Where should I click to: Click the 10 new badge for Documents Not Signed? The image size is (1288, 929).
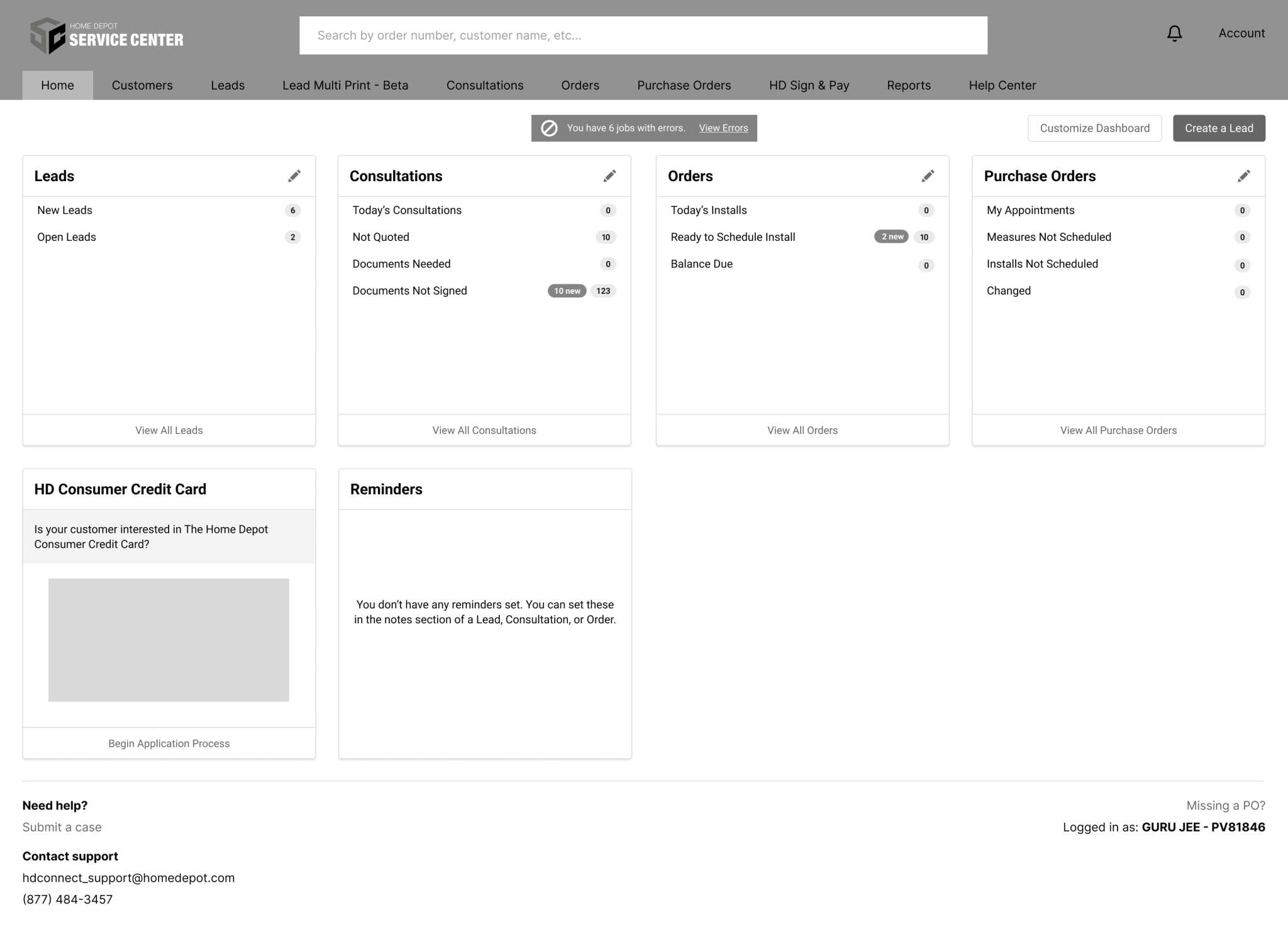[567, 291]
